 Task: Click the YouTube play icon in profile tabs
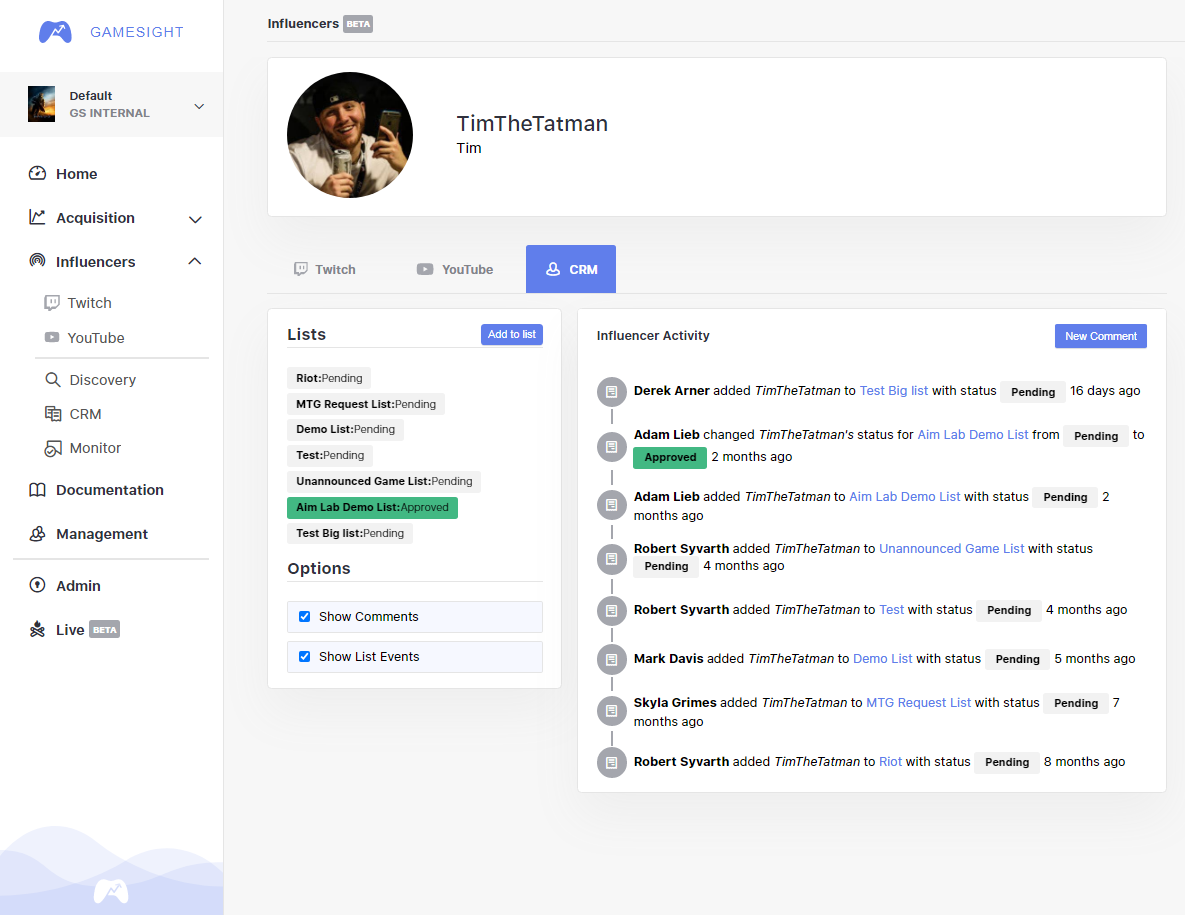(x=425, y=269)
